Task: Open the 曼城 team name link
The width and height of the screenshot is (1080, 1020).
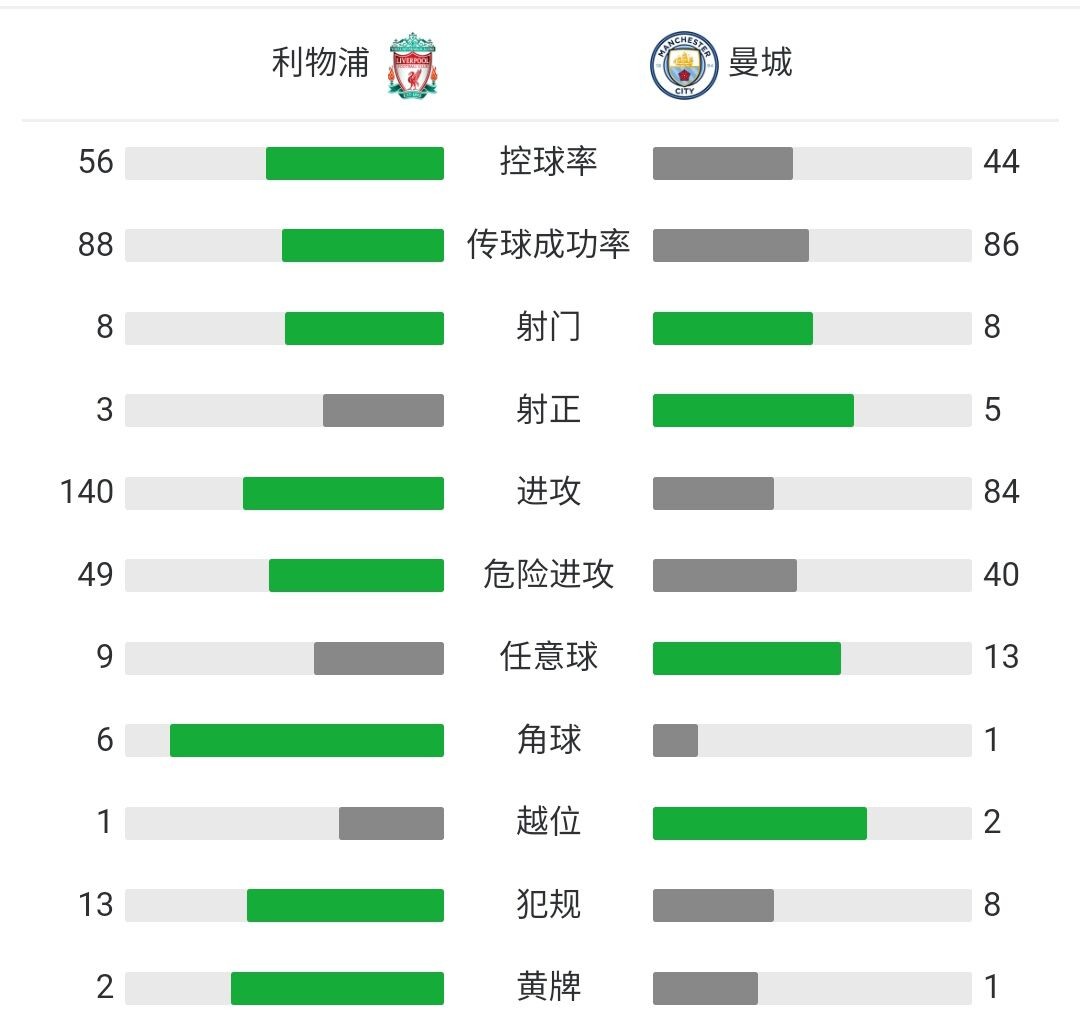Action: point(760,63)
